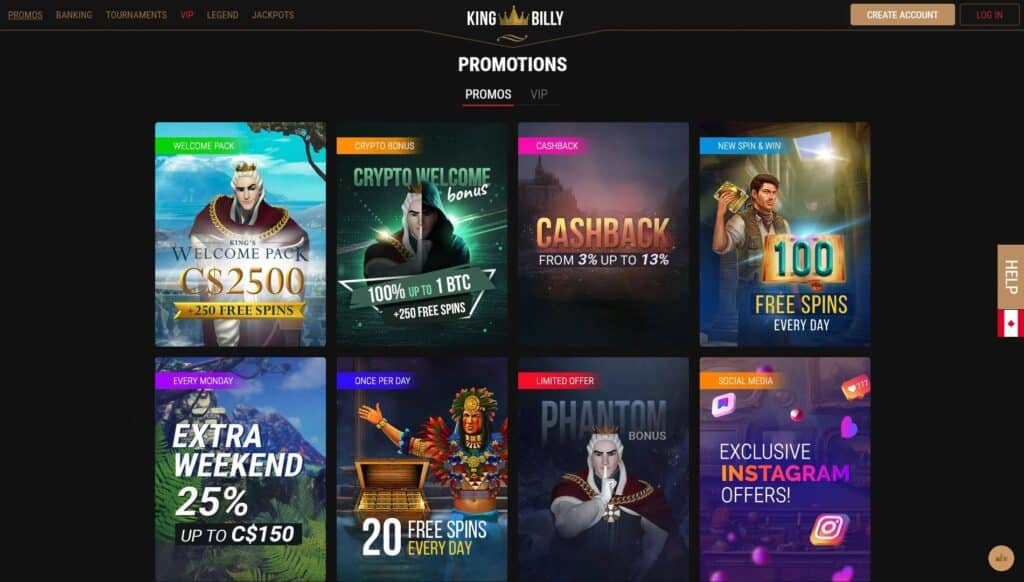The image size is (1024, 582).
Task: Open the Help side tab
Action: coord(1010,277)
